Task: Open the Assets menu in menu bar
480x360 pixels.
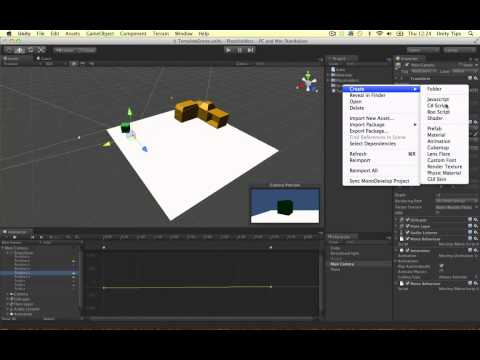Action: 72,34
